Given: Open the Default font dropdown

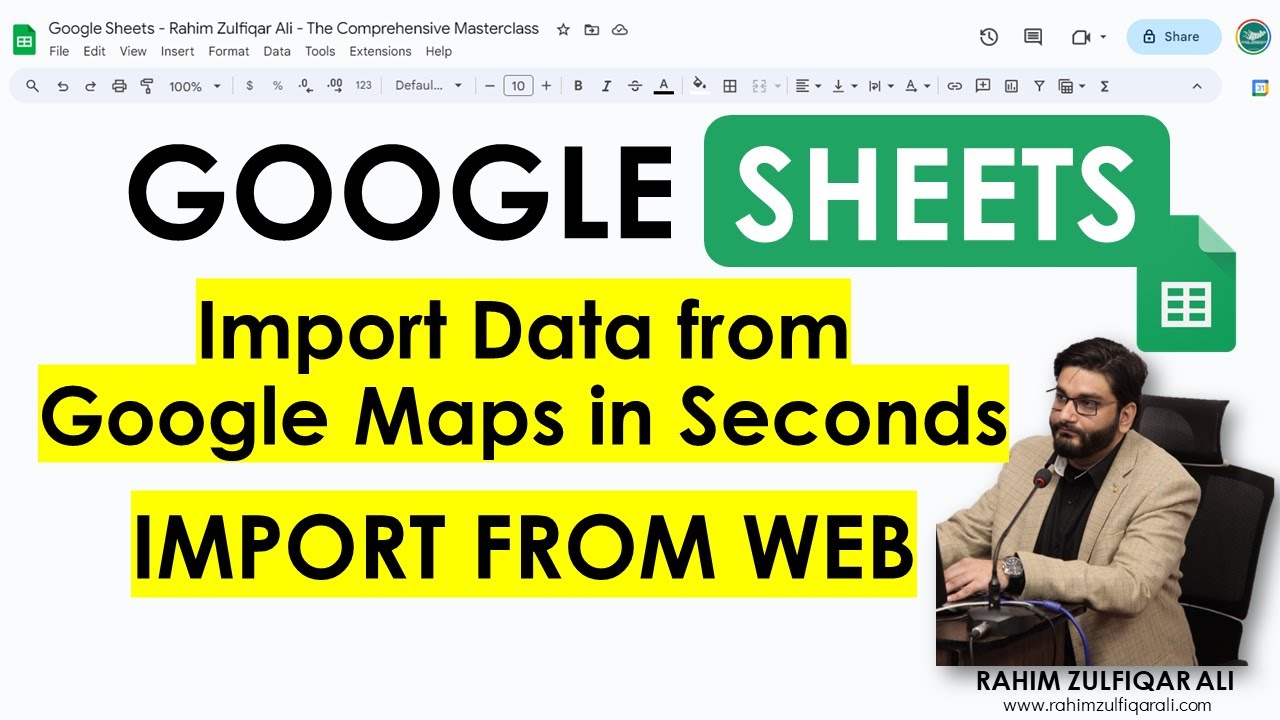Looking at the screenshot, I should tap(429, 86).
